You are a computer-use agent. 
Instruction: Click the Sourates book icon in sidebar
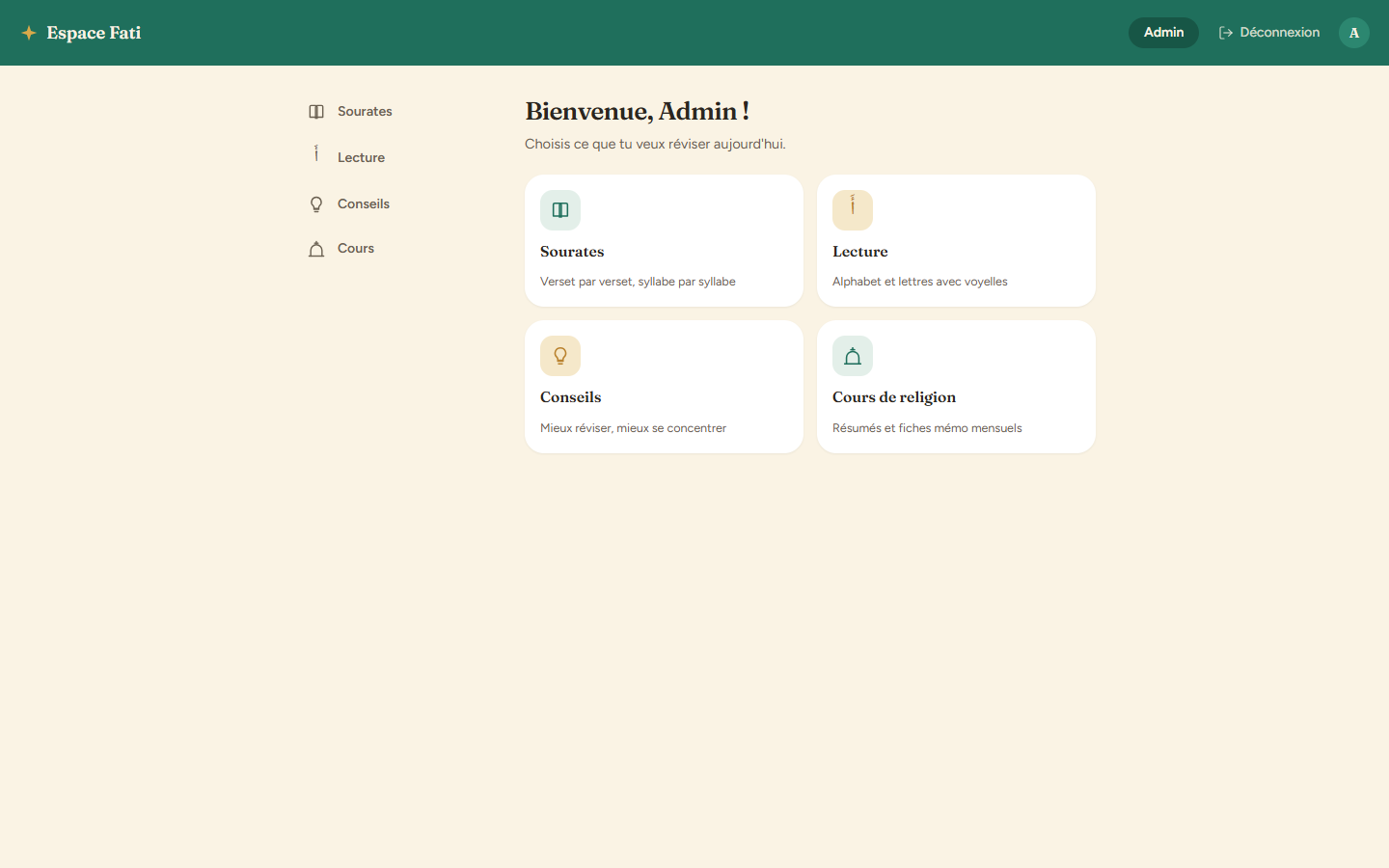coord(316,112)
